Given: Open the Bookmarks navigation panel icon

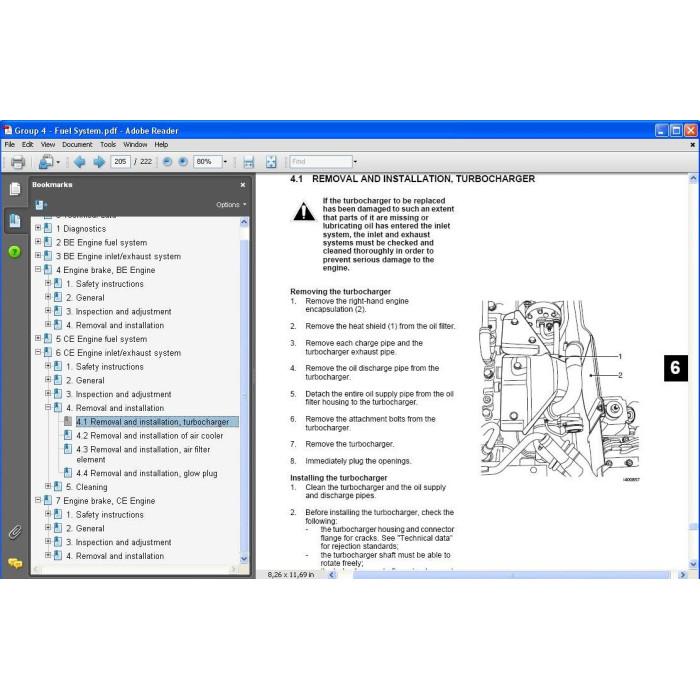Looking at the screenshot, I should (15, 221).
